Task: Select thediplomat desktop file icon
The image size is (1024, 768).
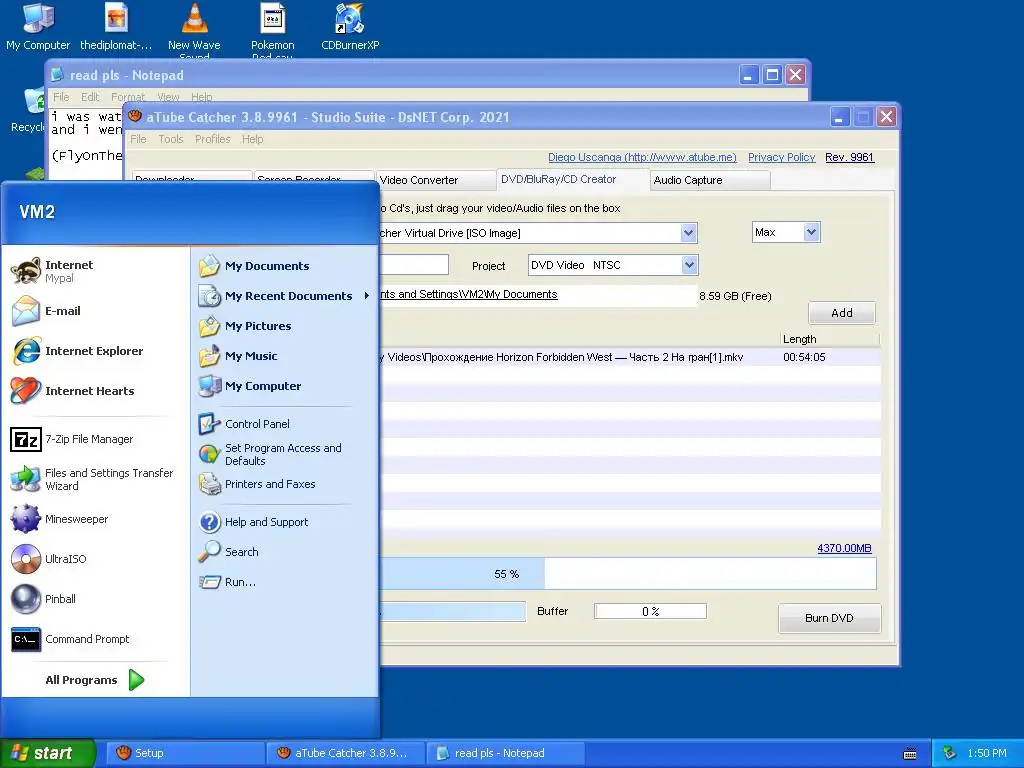Action: tap(116, 27)
